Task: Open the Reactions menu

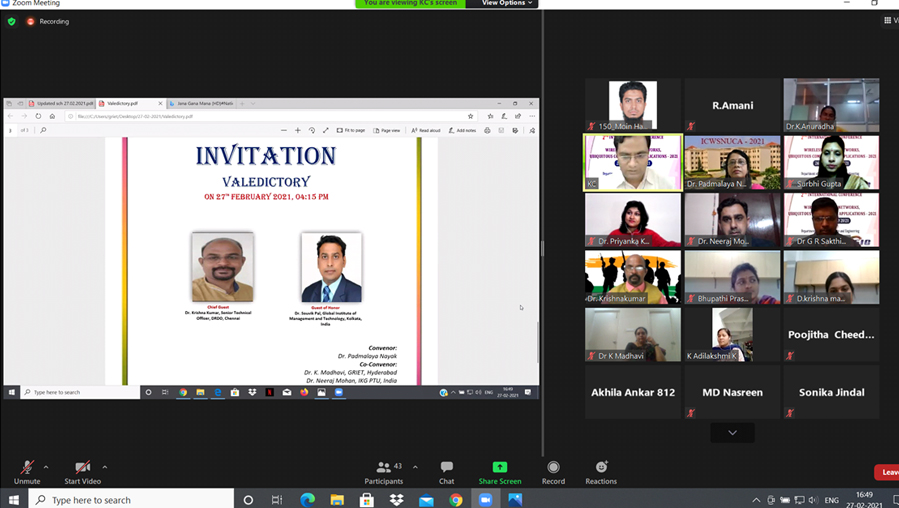Action: tap(601, 472)
